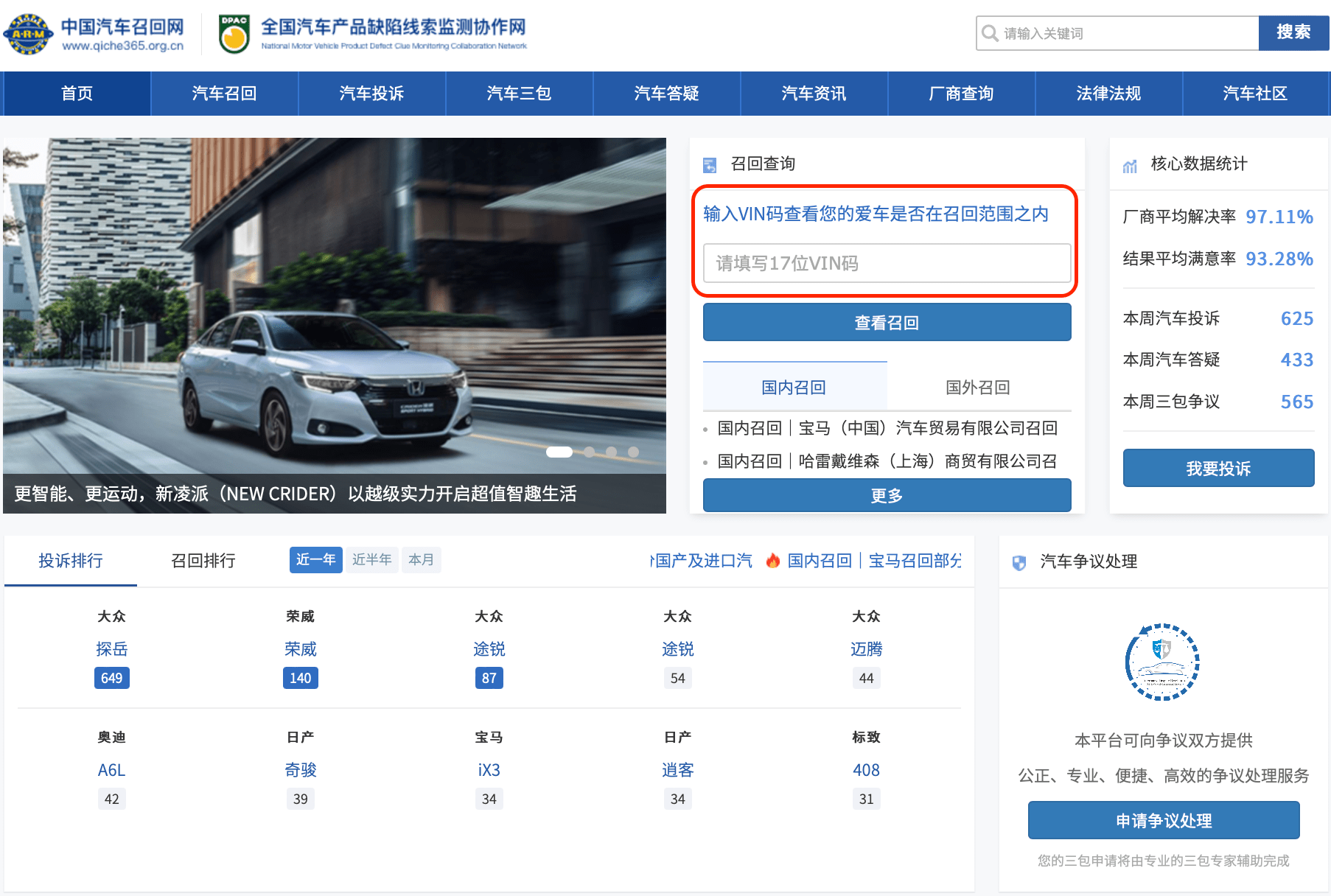Switch to the 召回排行 tab
Image resolution: width=1331 pixels, height=896 pixels.
coord(203,561)
